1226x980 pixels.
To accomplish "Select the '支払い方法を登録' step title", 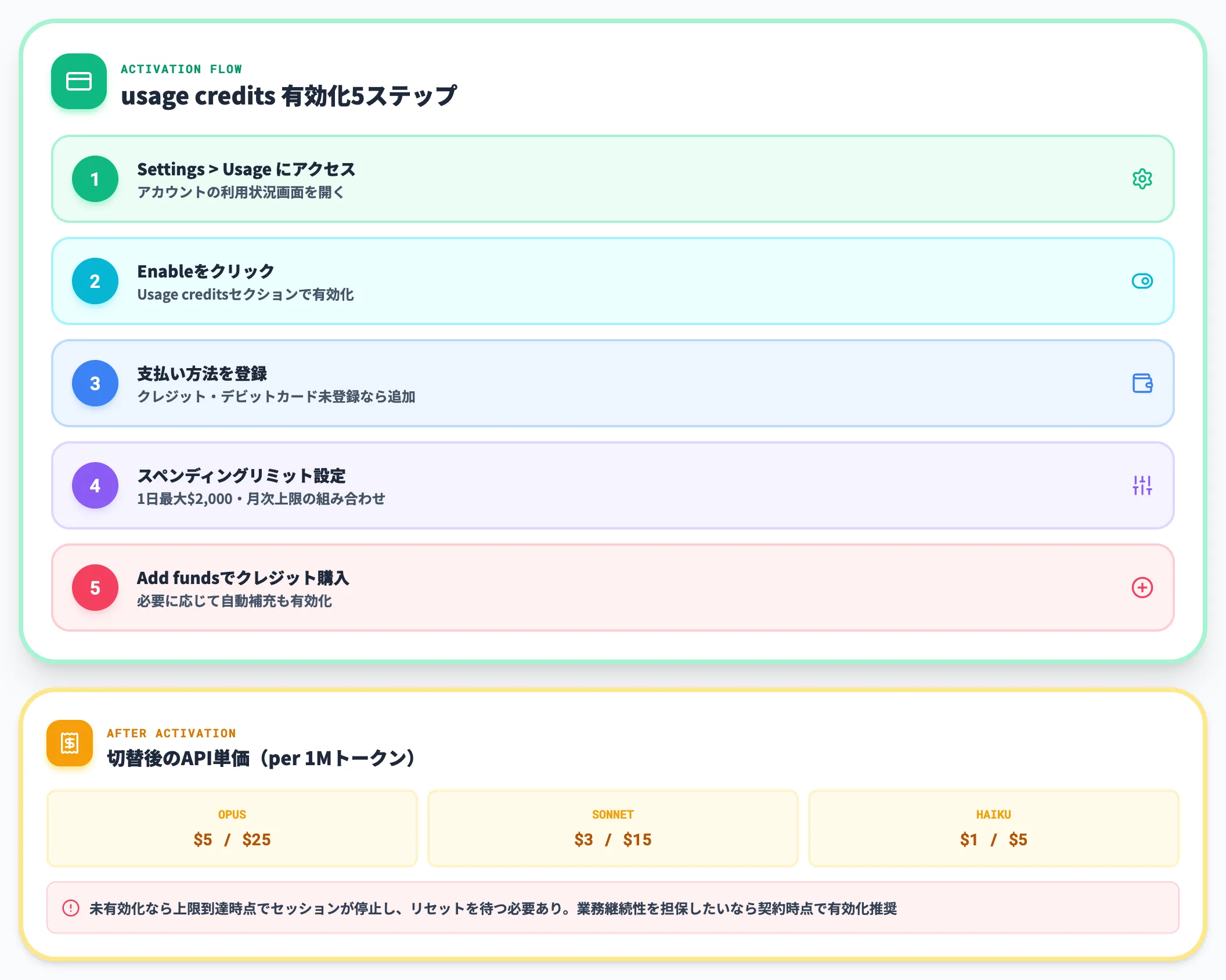I will click(202, 373).
